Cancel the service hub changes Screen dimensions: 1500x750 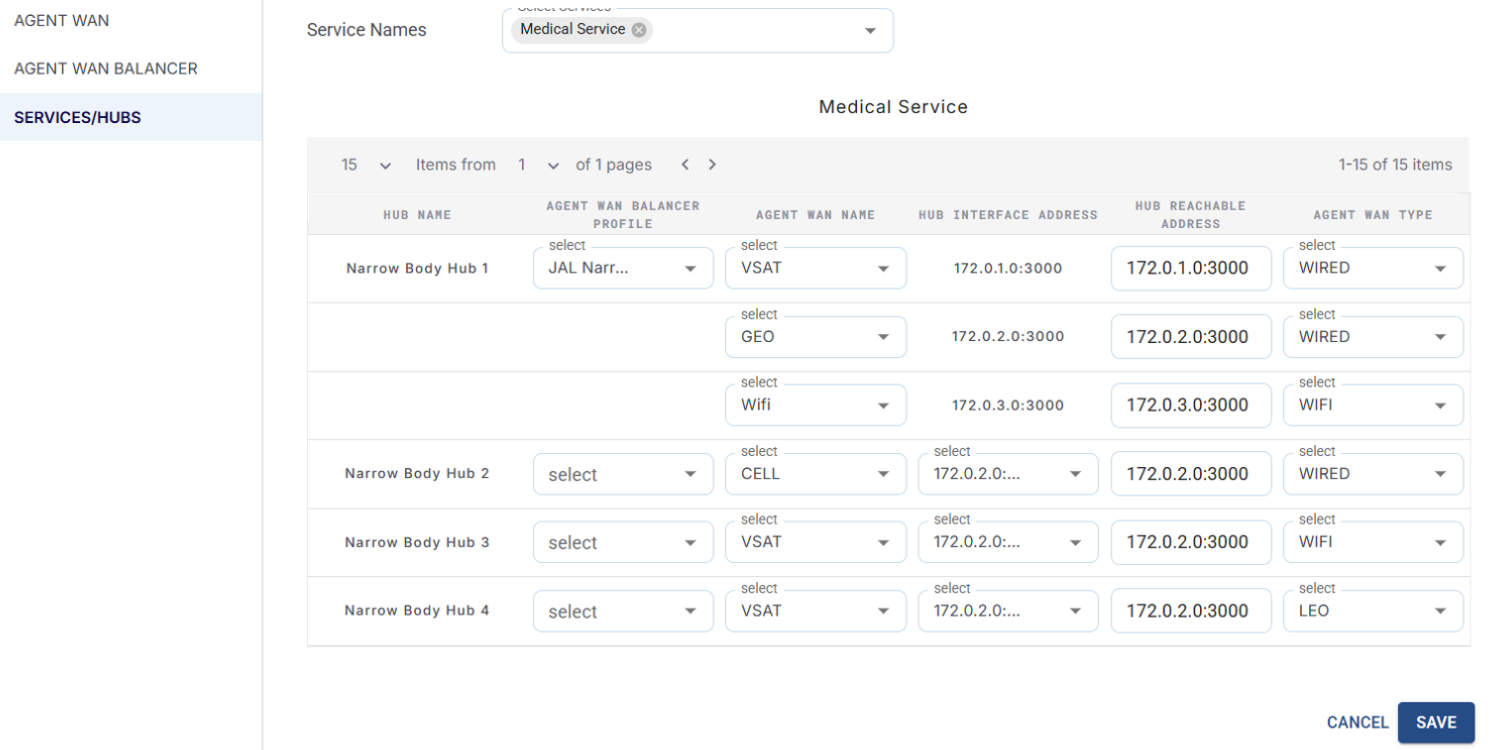coord(1357,722)
